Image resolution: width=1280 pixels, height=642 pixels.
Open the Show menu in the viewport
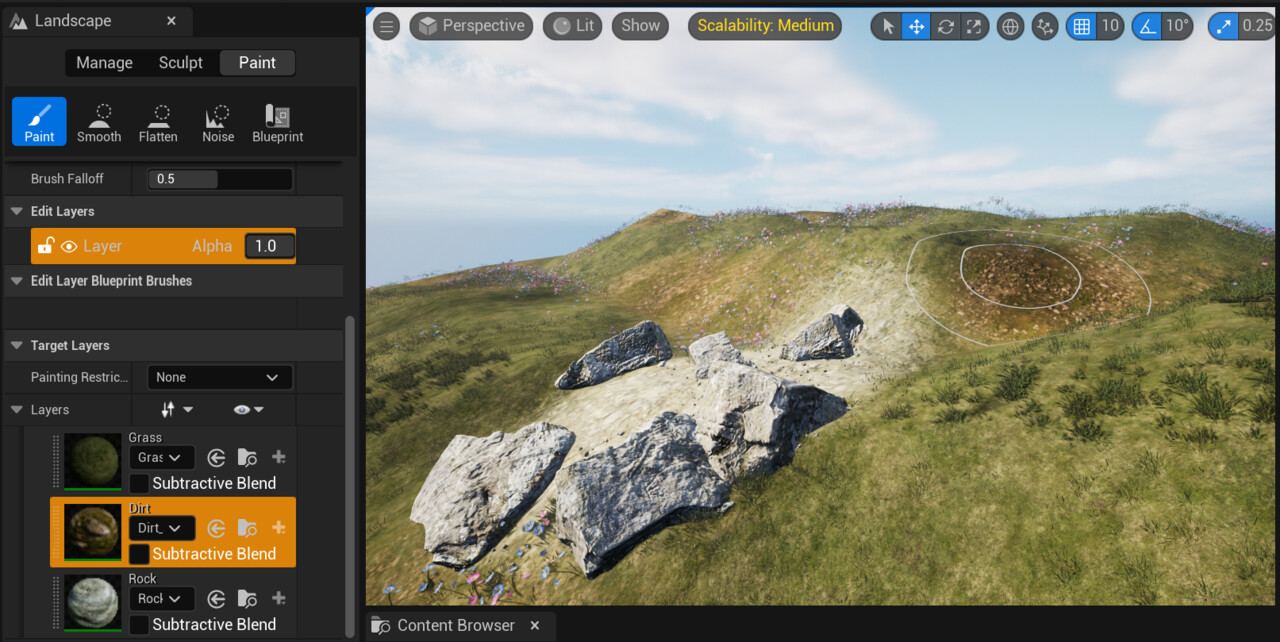point(639,25)
